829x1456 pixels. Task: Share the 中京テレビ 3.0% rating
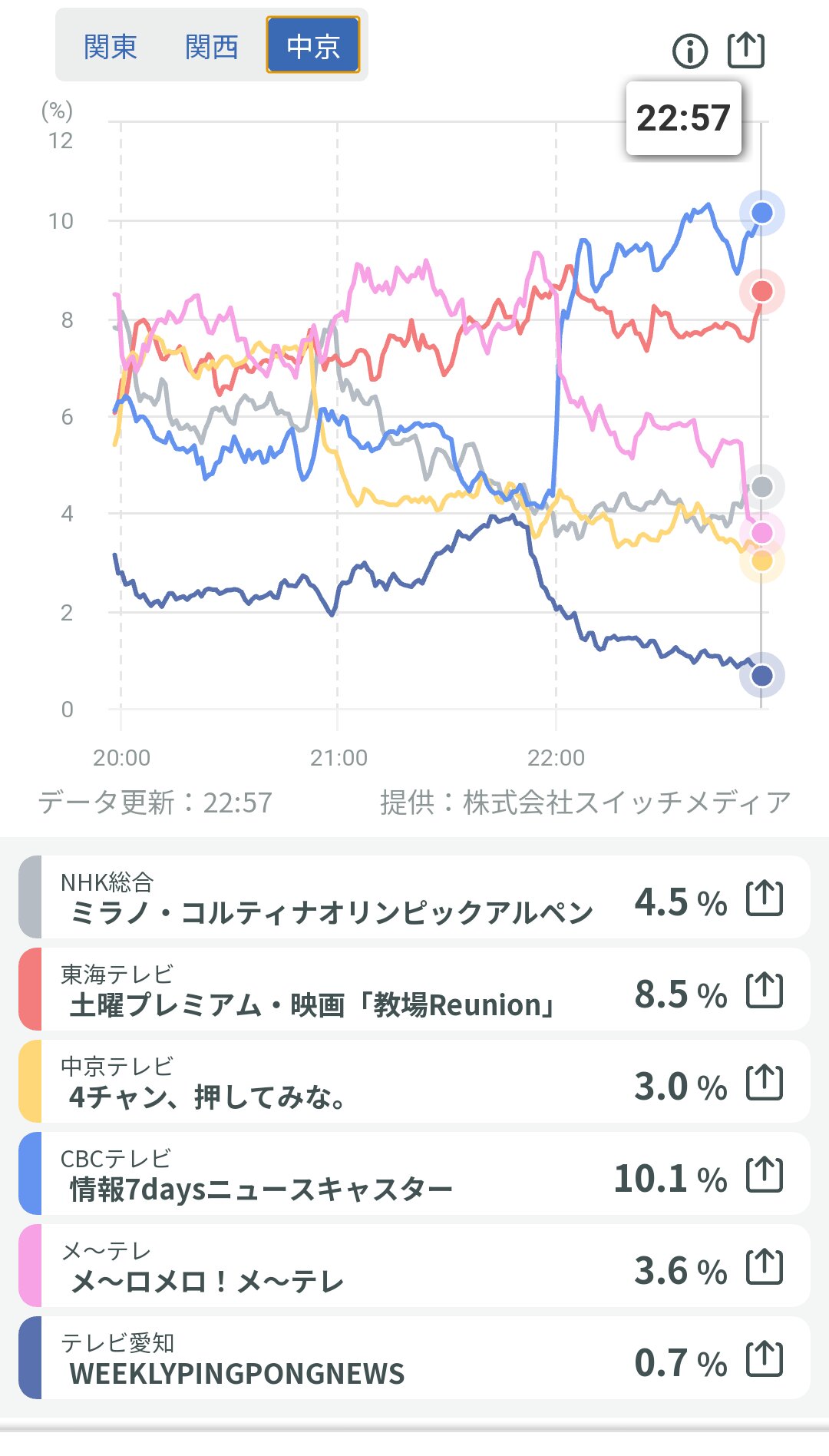pyautogui.click(x=765, y=1082)
